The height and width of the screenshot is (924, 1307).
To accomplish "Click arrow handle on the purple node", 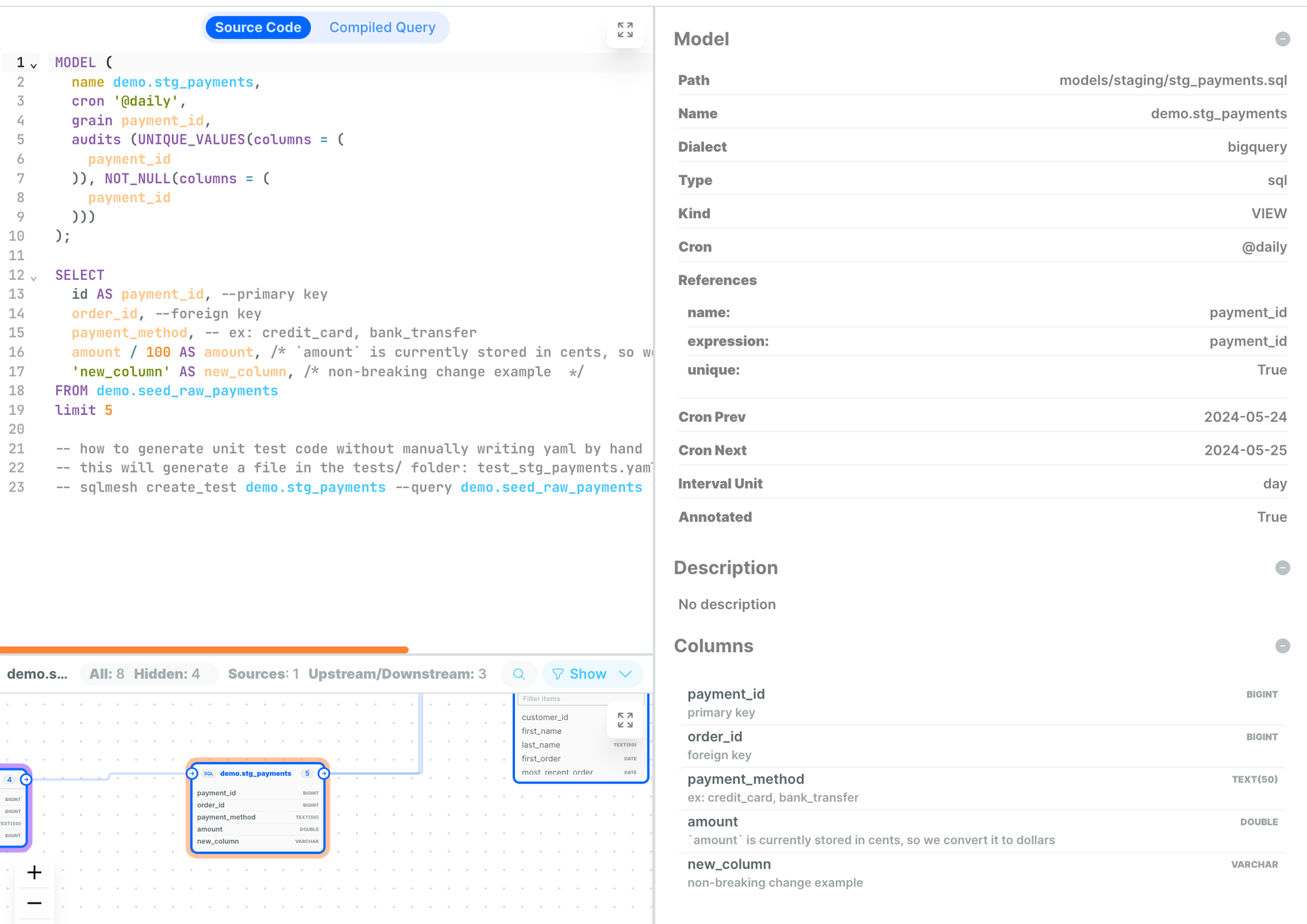I will point(26,780).
